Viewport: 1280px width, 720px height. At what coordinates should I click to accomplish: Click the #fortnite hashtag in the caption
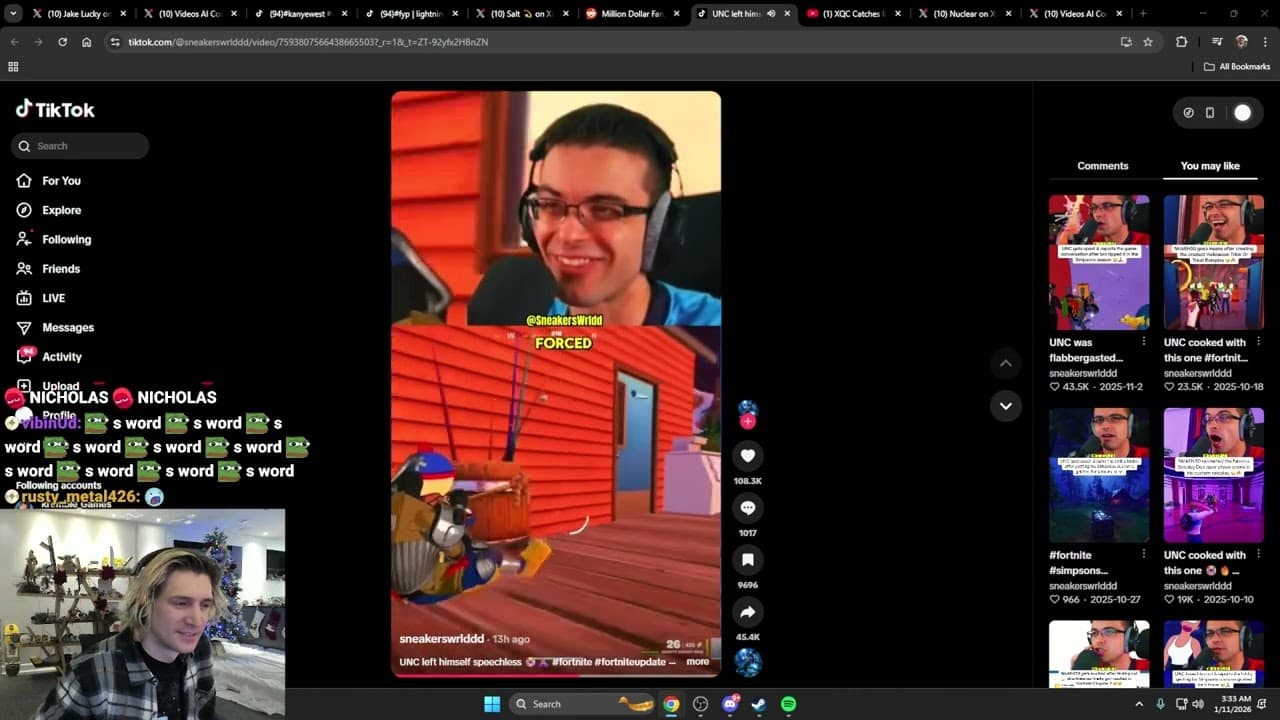[572, 662]
